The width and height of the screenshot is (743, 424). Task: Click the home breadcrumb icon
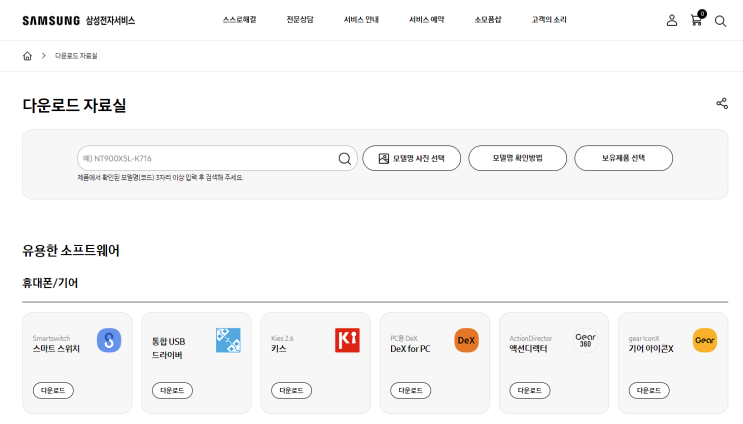click(x=28, y=56)
